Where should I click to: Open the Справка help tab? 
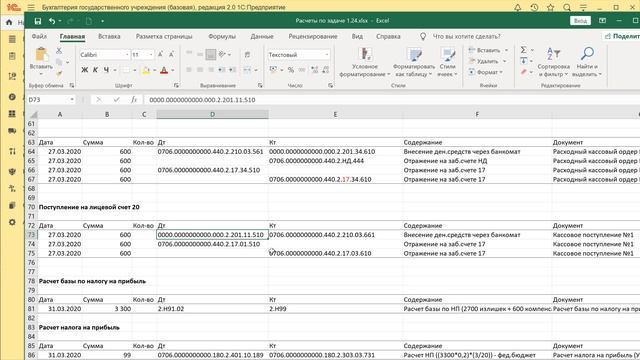pos(388,36)
